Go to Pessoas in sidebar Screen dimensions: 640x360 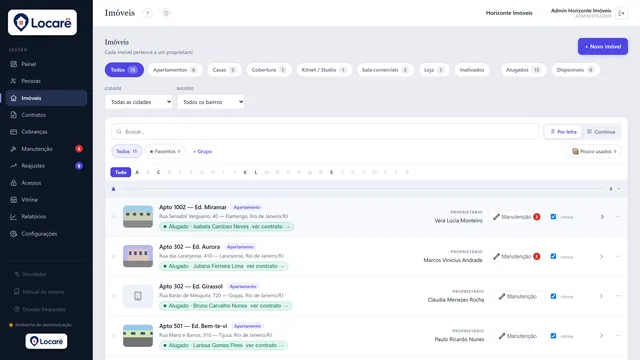point(46,81)
